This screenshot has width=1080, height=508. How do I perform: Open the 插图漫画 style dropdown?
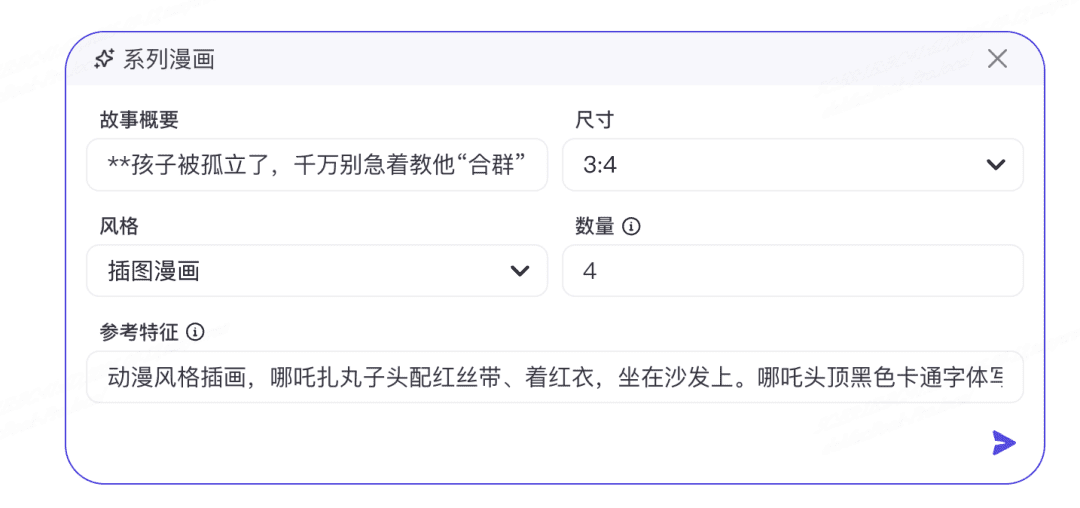point(317,271)
